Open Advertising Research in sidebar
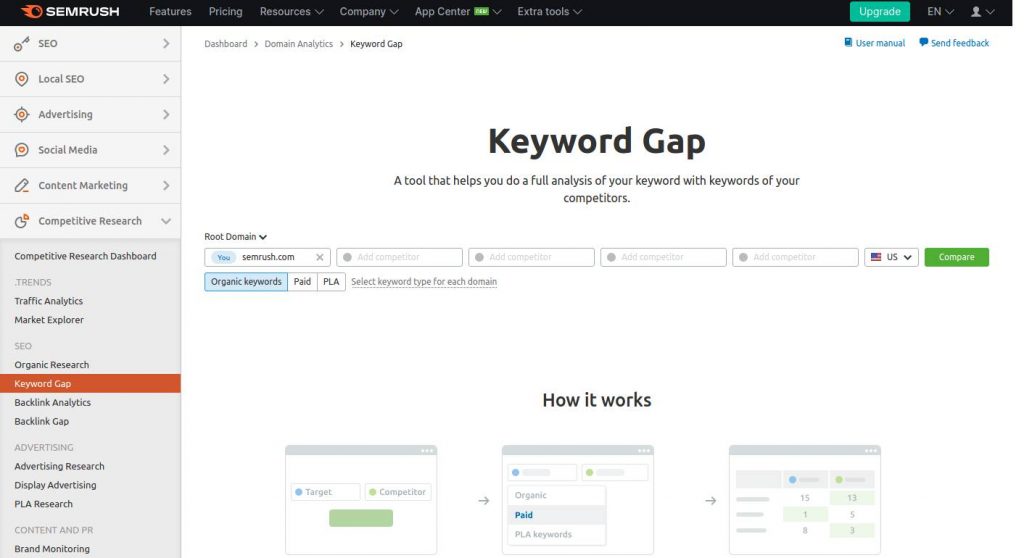Image resolution: width=1024 pixels, height=558 pixels. pos(59,467)
